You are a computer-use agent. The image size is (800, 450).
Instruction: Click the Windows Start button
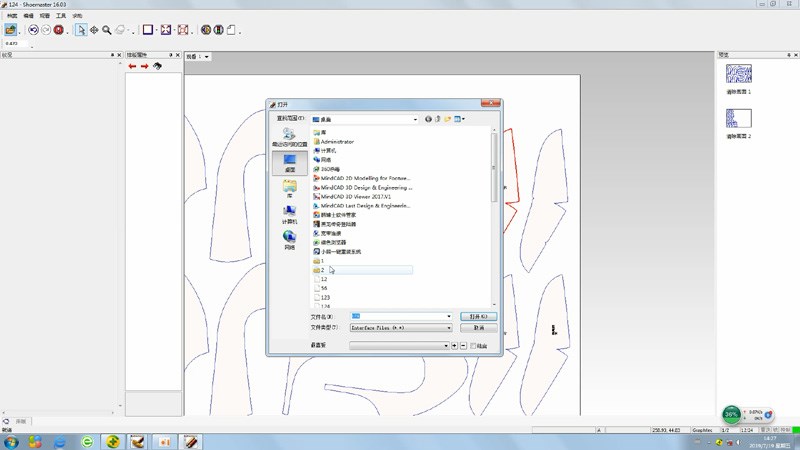pos(11,441)
